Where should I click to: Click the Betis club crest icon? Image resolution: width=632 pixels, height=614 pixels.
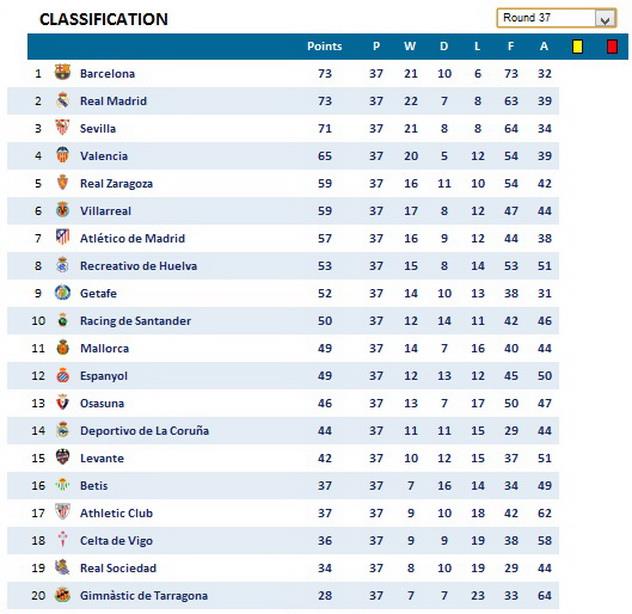point(62,486)
